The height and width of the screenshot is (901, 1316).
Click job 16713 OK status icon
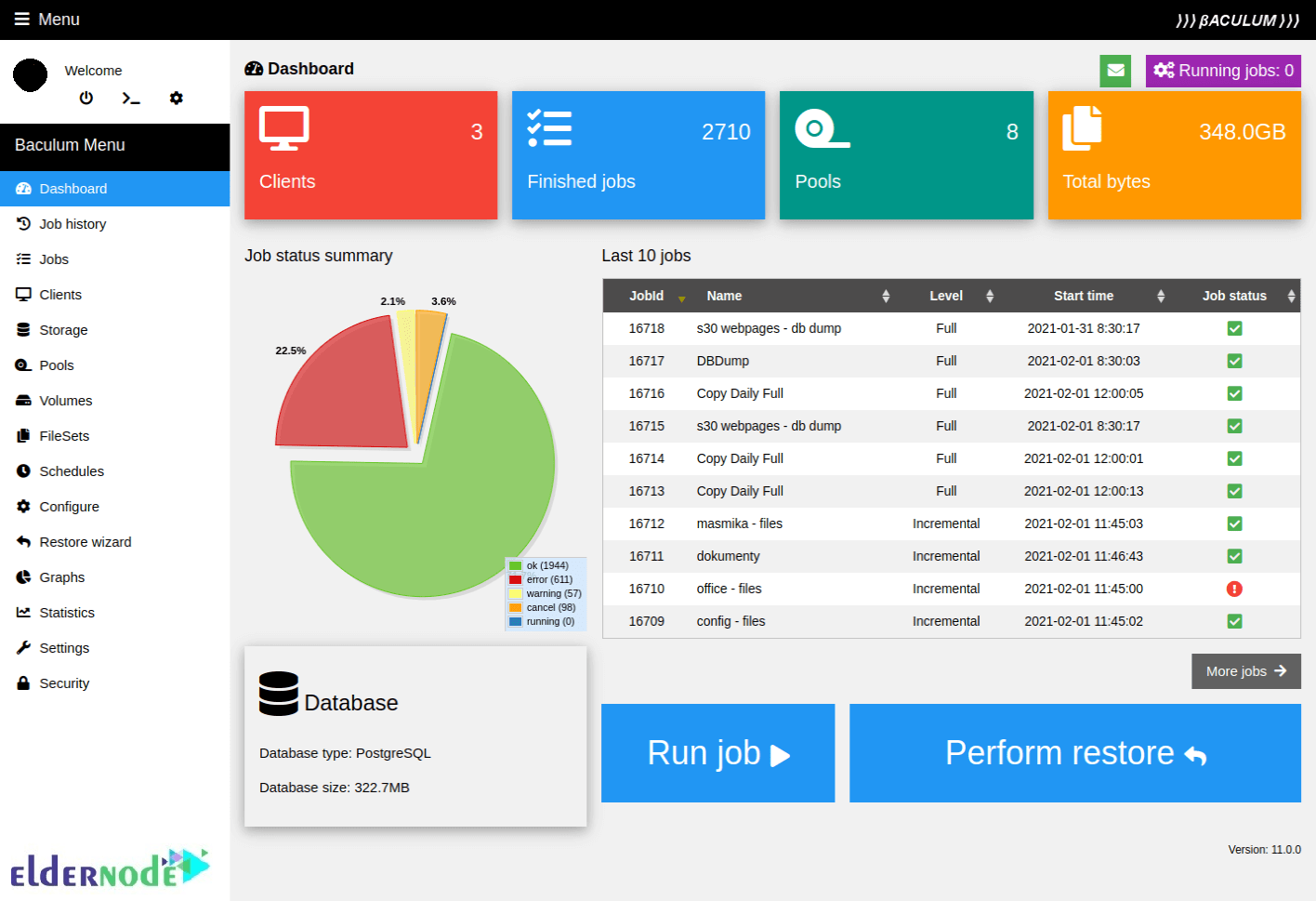(1234, 491)
